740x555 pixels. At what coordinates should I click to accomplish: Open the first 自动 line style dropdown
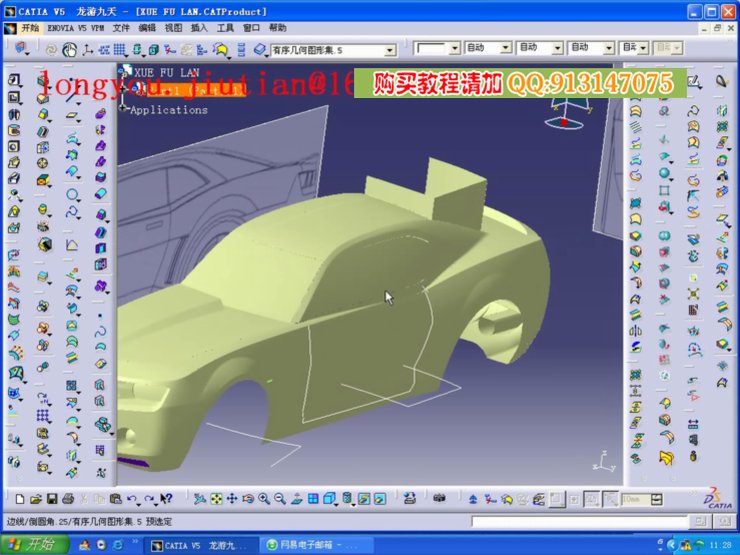pos(505,48)
